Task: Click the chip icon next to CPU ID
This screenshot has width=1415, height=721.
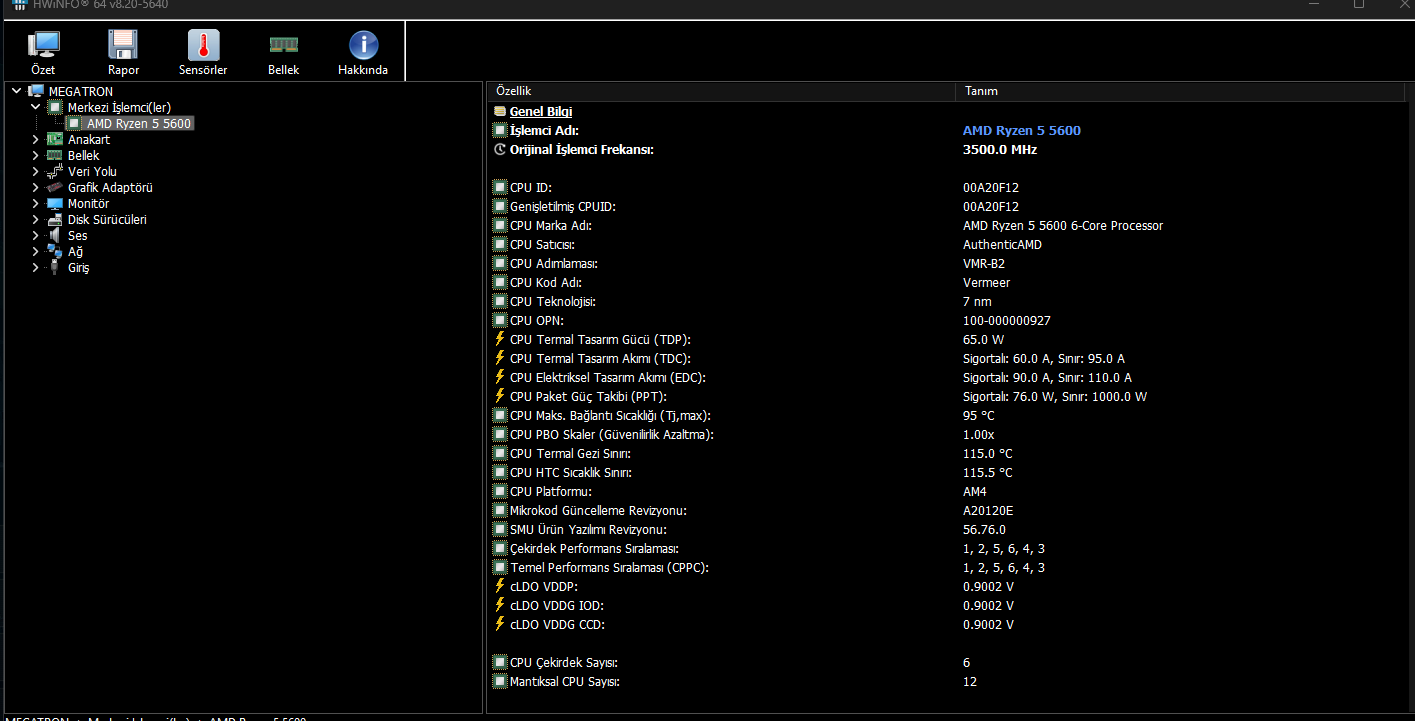Action: (x=500, y=188)
